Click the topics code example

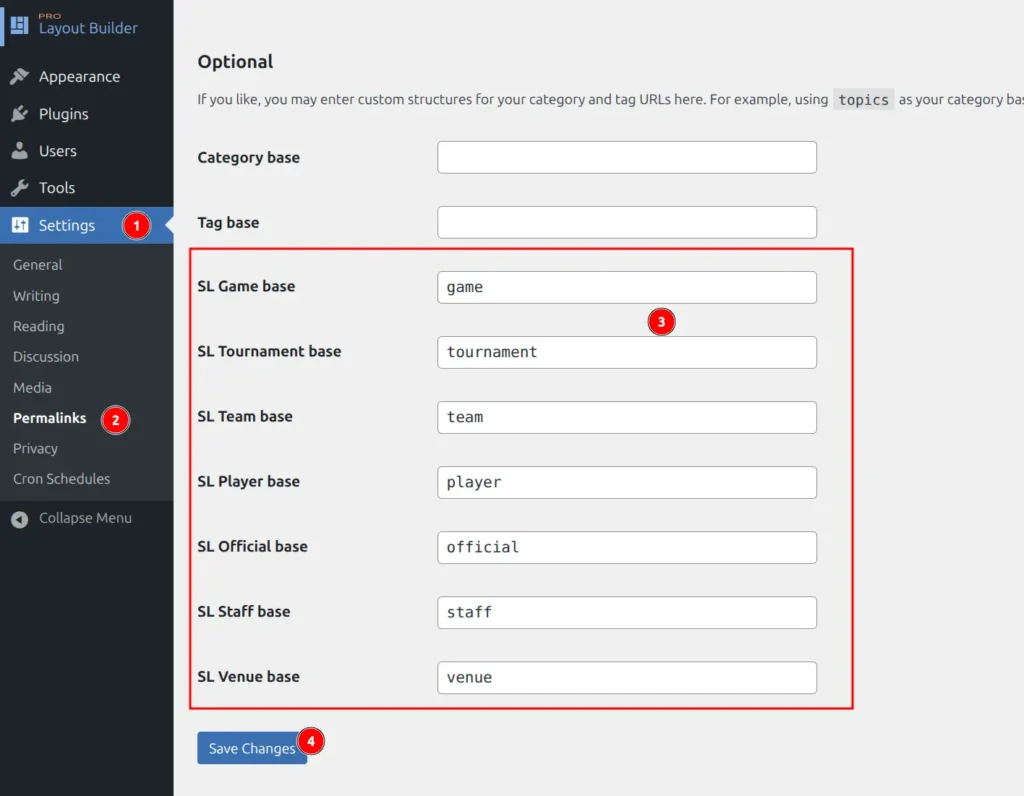863,100
